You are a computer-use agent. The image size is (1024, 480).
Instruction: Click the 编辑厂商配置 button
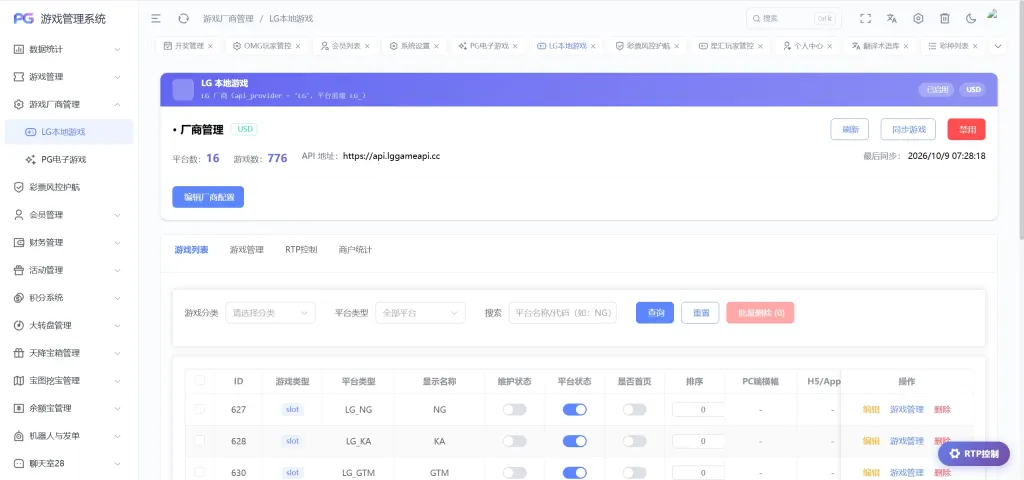tap(208, 197)
